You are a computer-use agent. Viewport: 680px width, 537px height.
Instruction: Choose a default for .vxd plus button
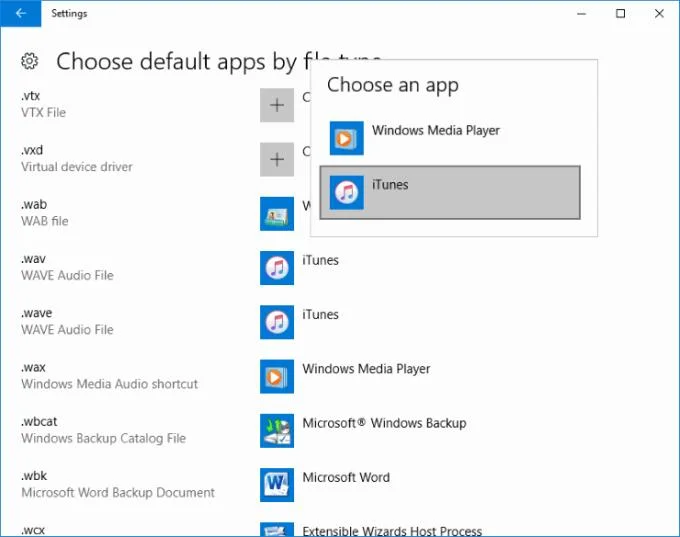click(x=277, y=160)
